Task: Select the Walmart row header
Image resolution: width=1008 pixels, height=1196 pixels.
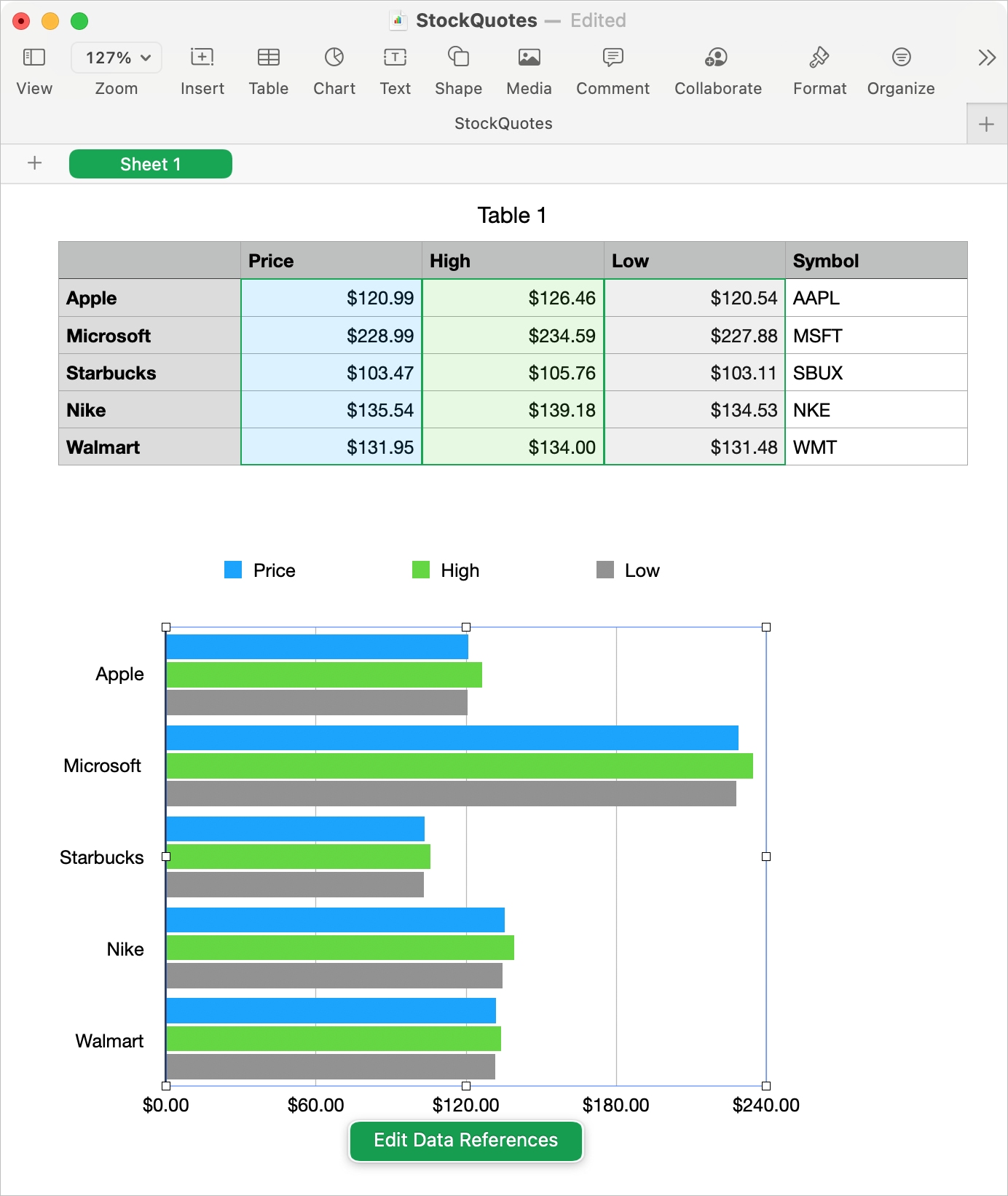Action: (150, 447)
